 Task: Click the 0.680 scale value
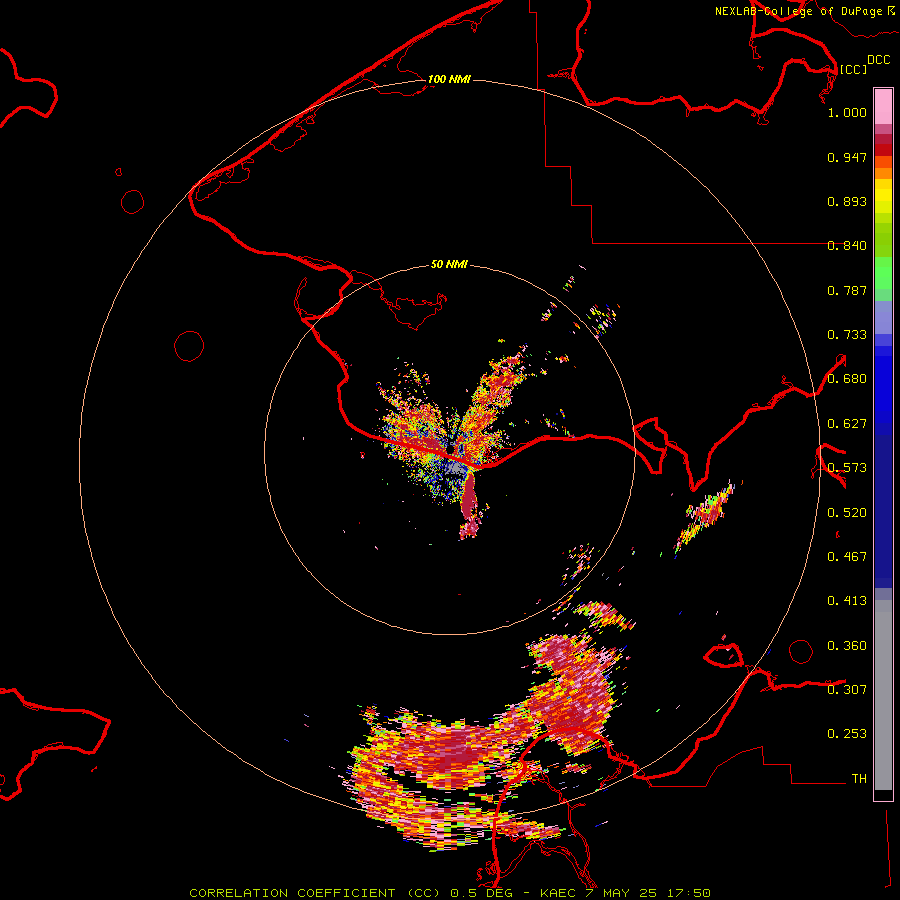click(847, 379)
